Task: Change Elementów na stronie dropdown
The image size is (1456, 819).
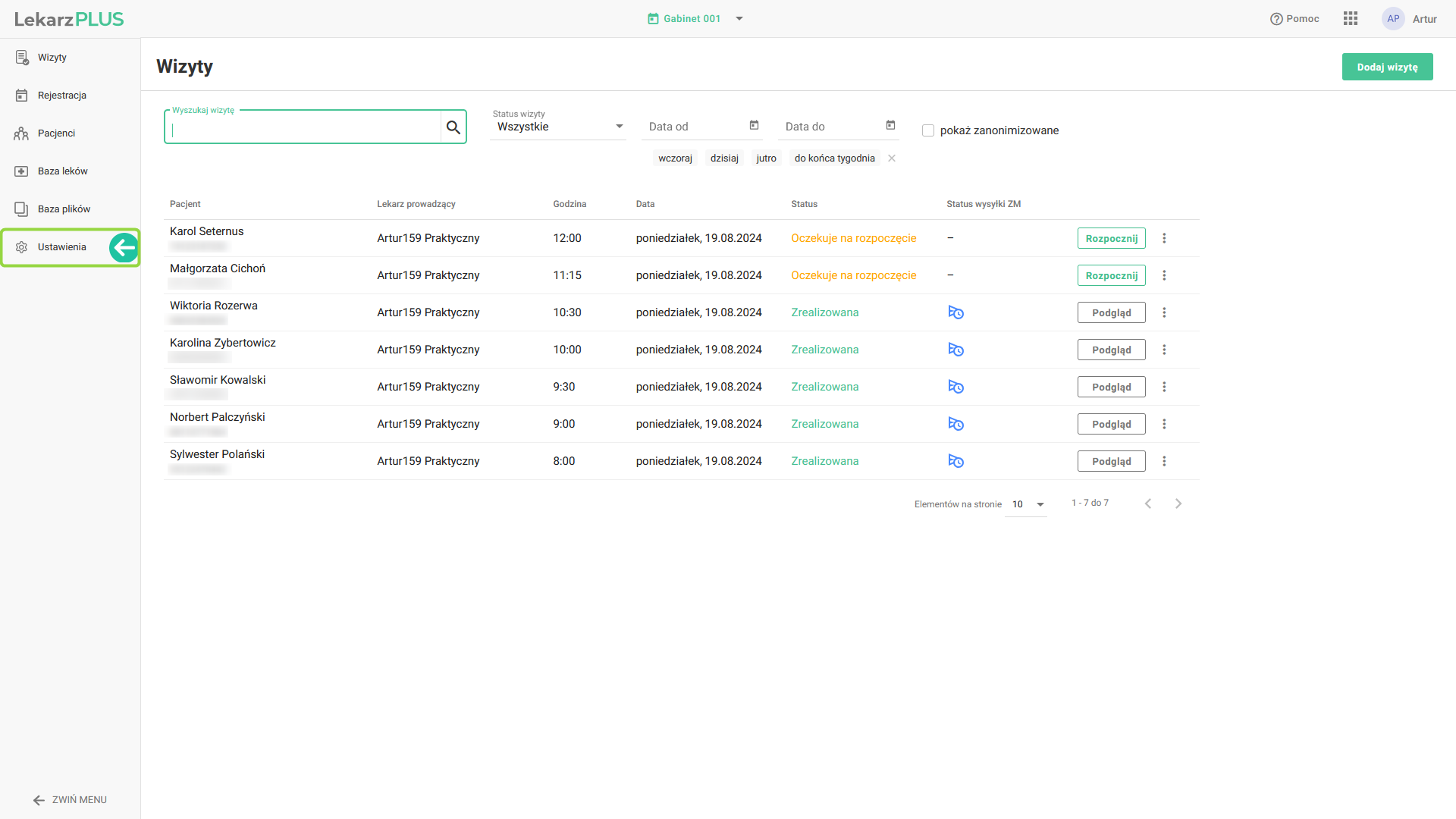Action: click(x=1028, y=504)
